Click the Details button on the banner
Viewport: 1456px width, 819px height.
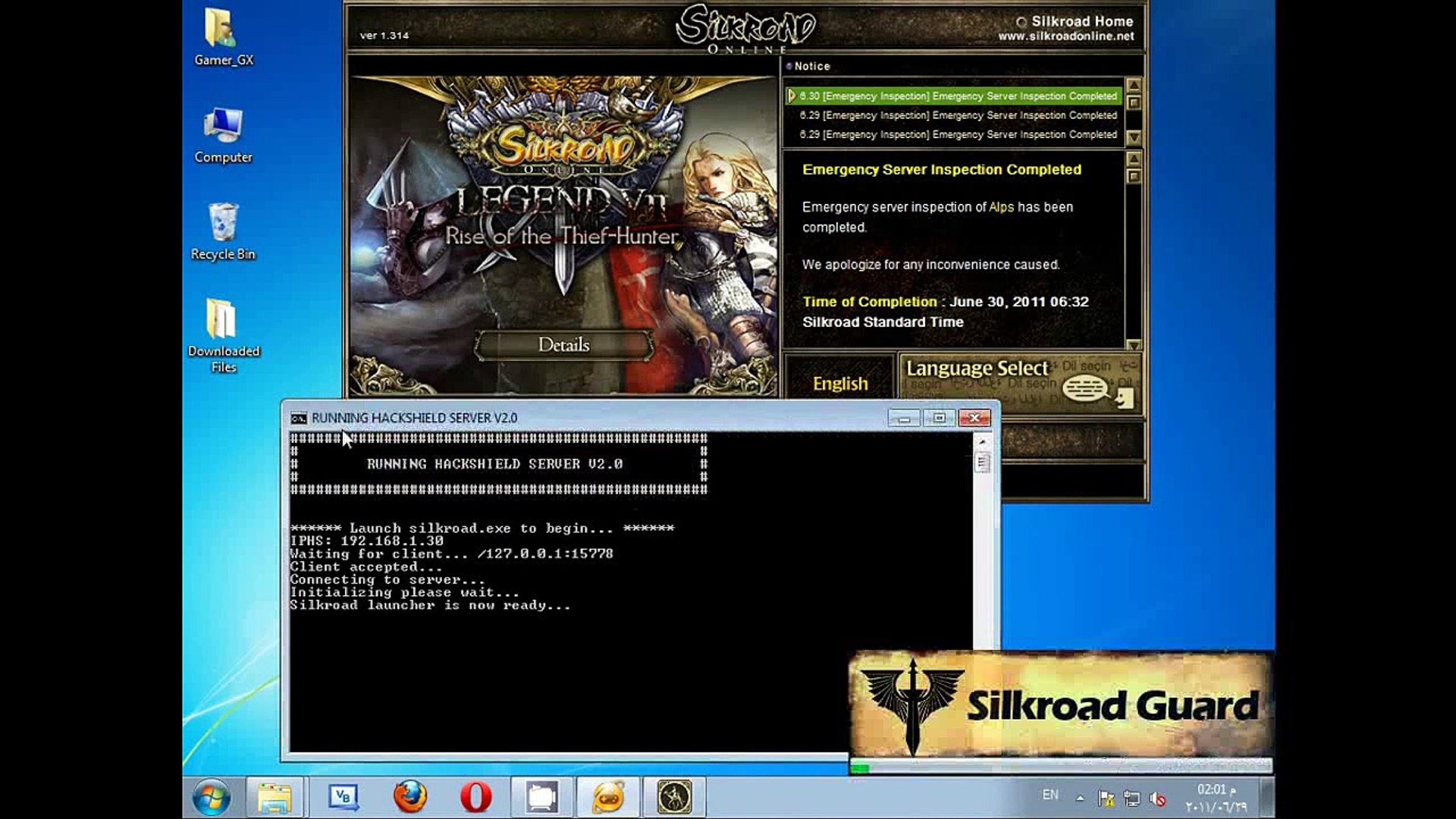[563, 345]
